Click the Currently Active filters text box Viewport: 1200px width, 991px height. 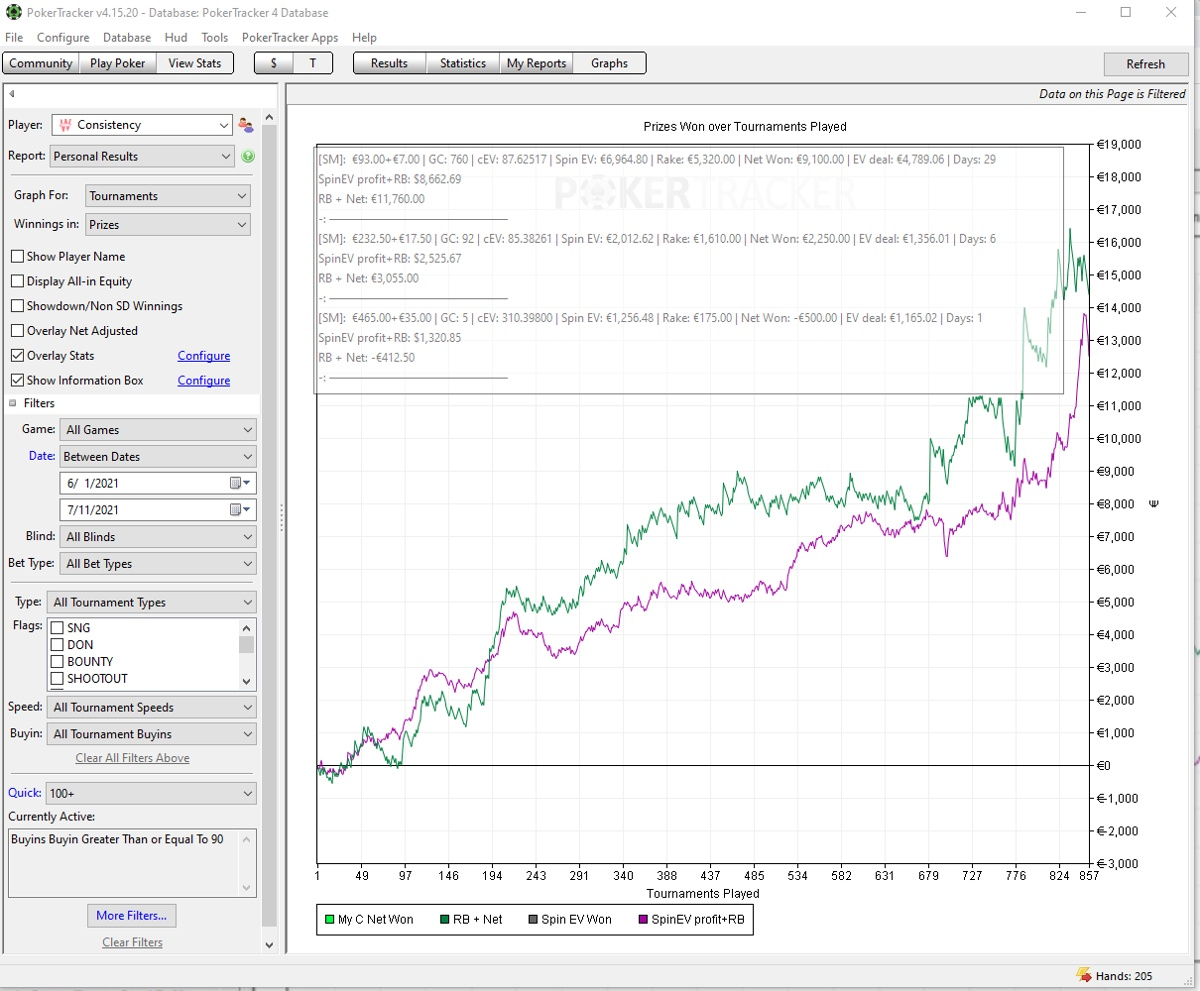125,862
